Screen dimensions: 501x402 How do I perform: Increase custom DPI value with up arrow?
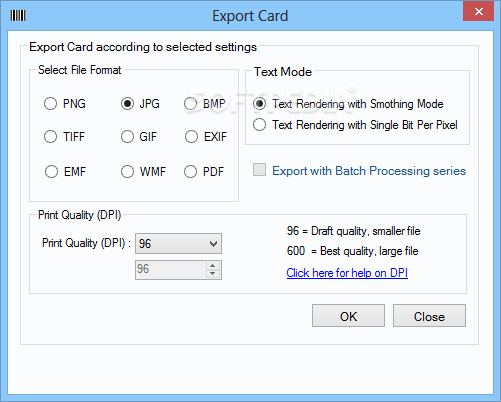pyautogui.click(x=213, y=266)
